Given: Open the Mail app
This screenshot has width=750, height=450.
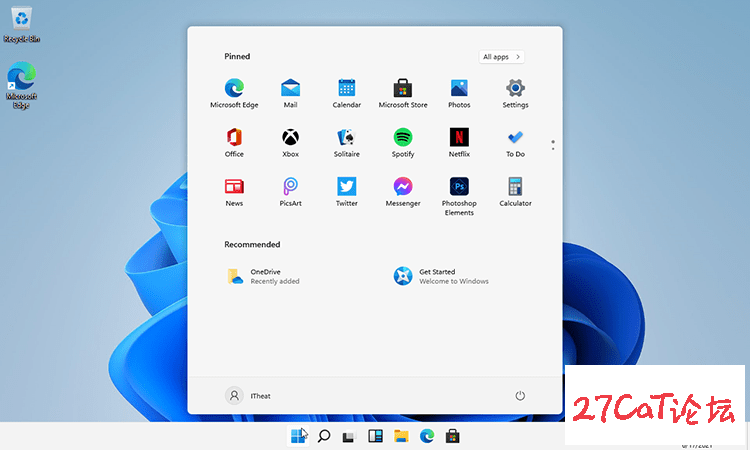Looking at the screenshot, I should pos(290,93).
